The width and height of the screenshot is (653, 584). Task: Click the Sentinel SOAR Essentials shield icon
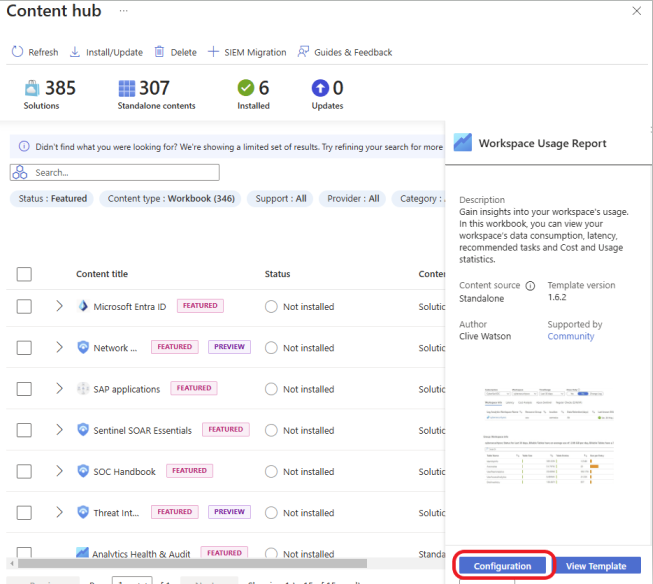click(83, 430)
